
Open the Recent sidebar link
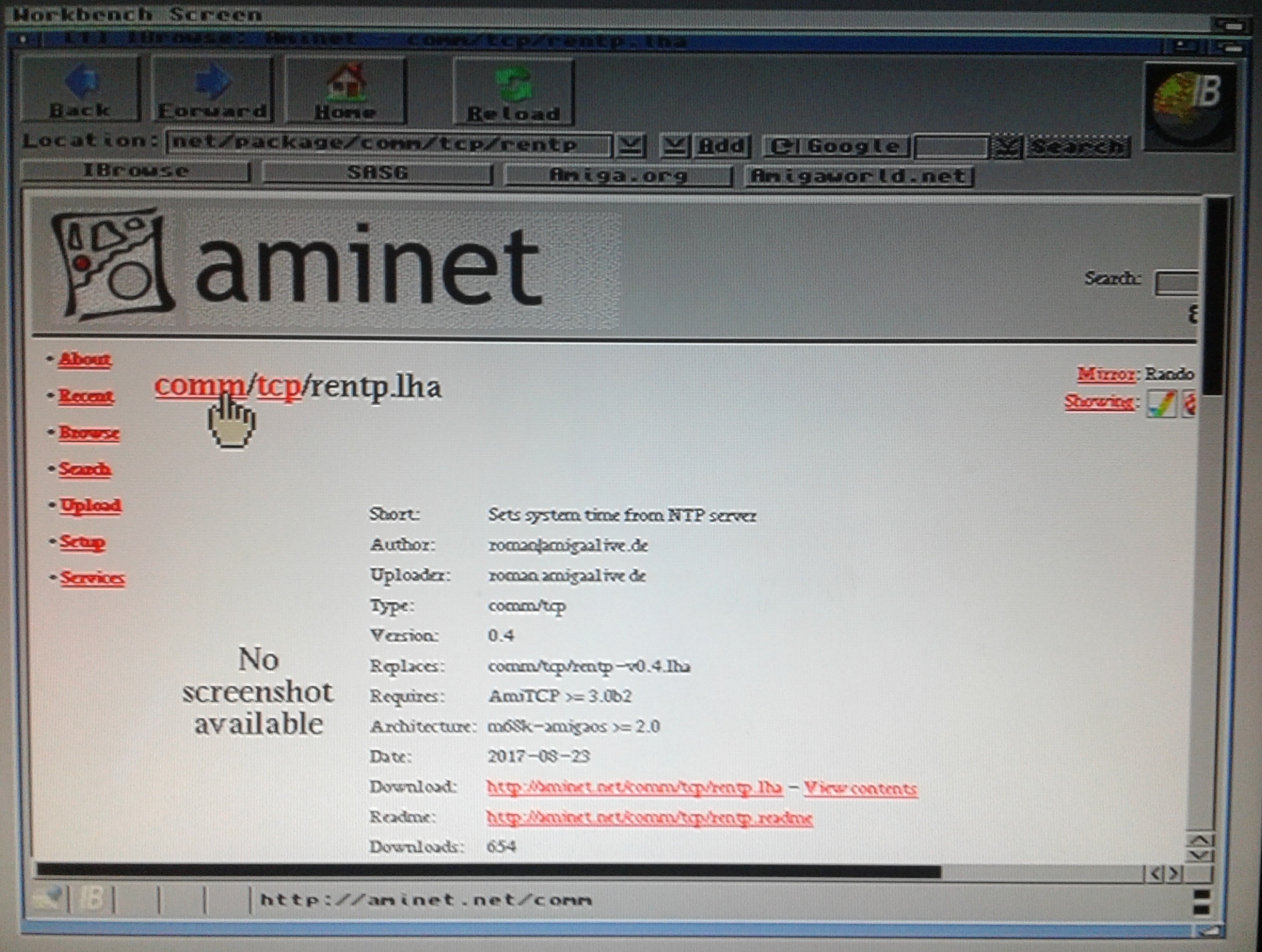point(86,396)
